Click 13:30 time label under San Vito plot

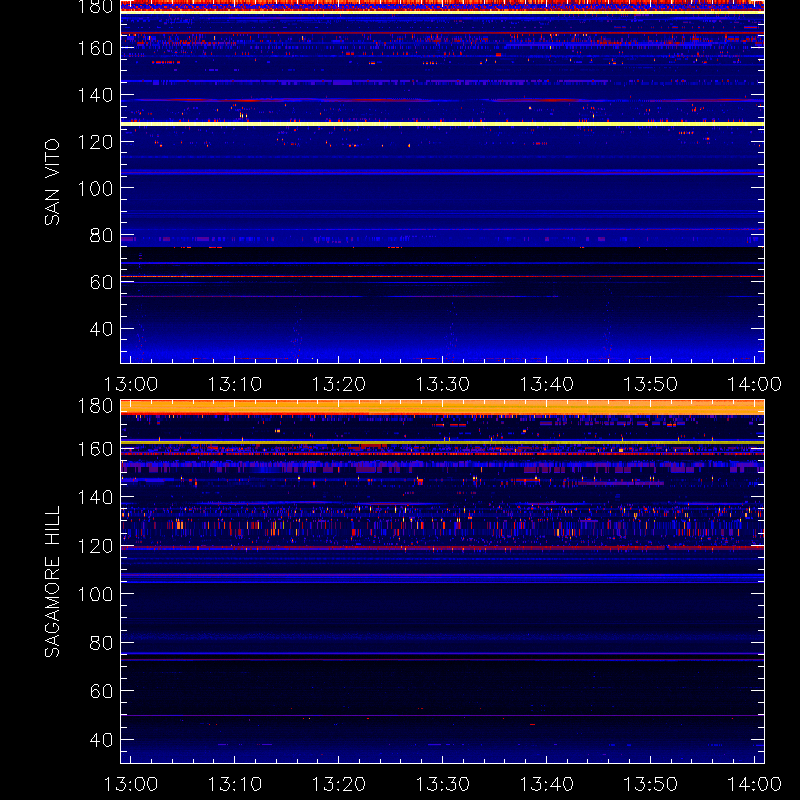pos(443,384)
